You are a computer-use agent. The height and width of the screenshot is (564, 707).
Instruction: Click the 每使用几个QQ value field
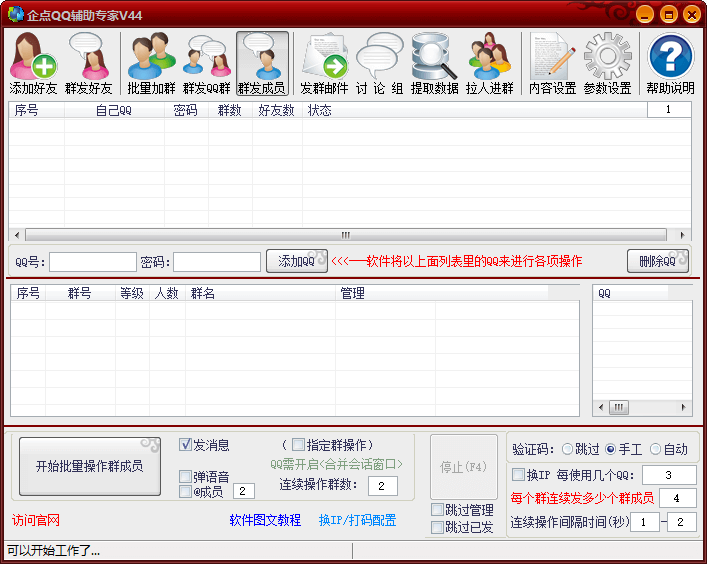pos(669,475)
